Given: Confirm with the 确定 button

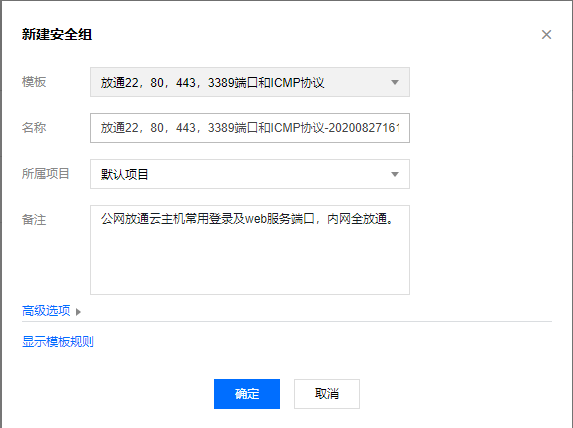Looking at the screenshot, I should (247, 394).
